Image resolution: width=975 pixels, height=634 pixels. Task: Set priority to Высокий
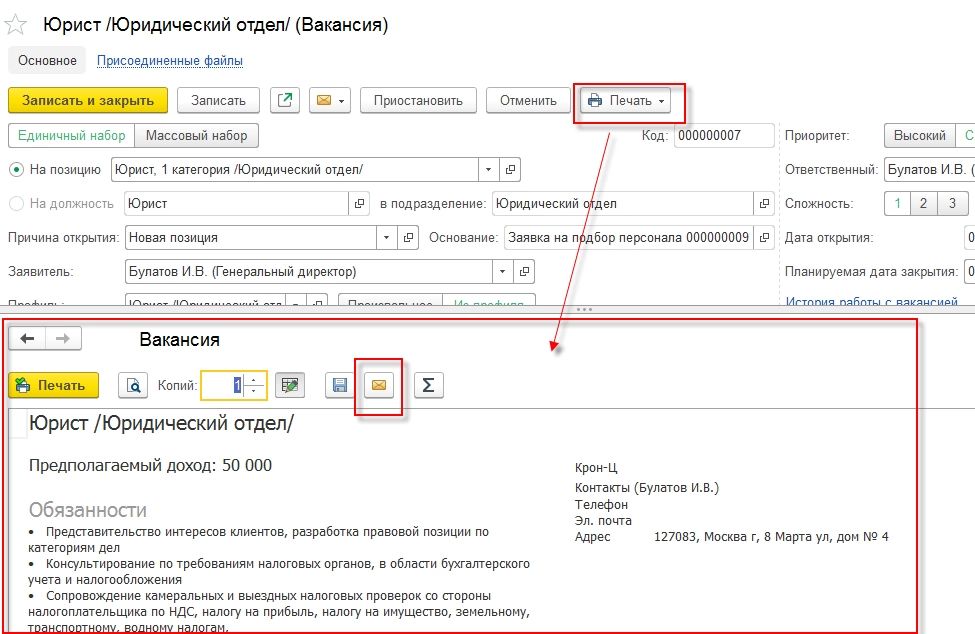click(x=919, y=136)
